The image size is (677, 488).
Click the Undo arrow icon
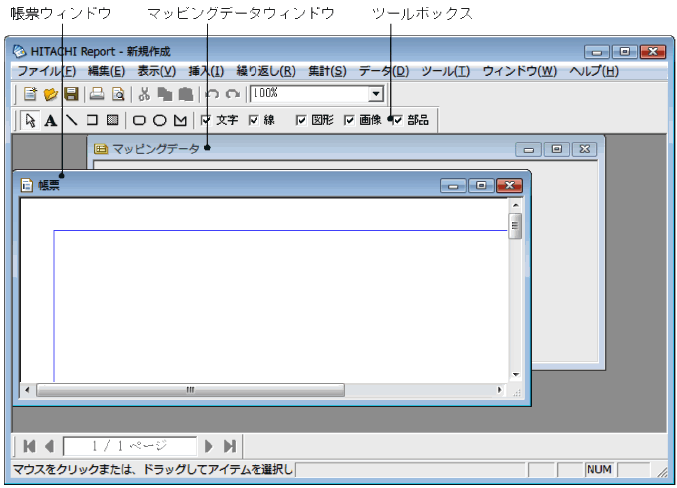point(212,94)
